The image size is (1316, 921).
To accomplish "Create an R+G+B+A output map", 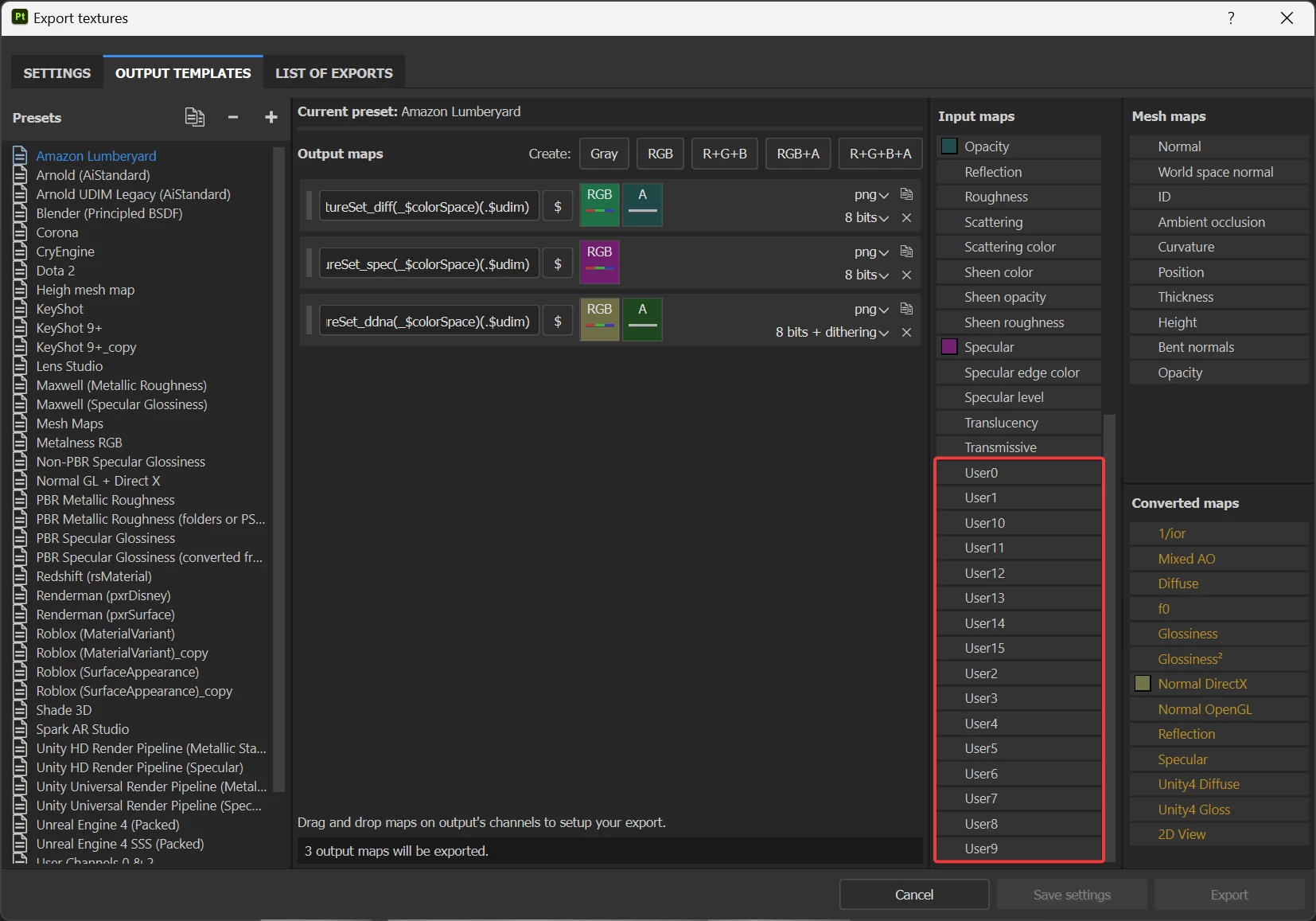I will click(881, 154).
